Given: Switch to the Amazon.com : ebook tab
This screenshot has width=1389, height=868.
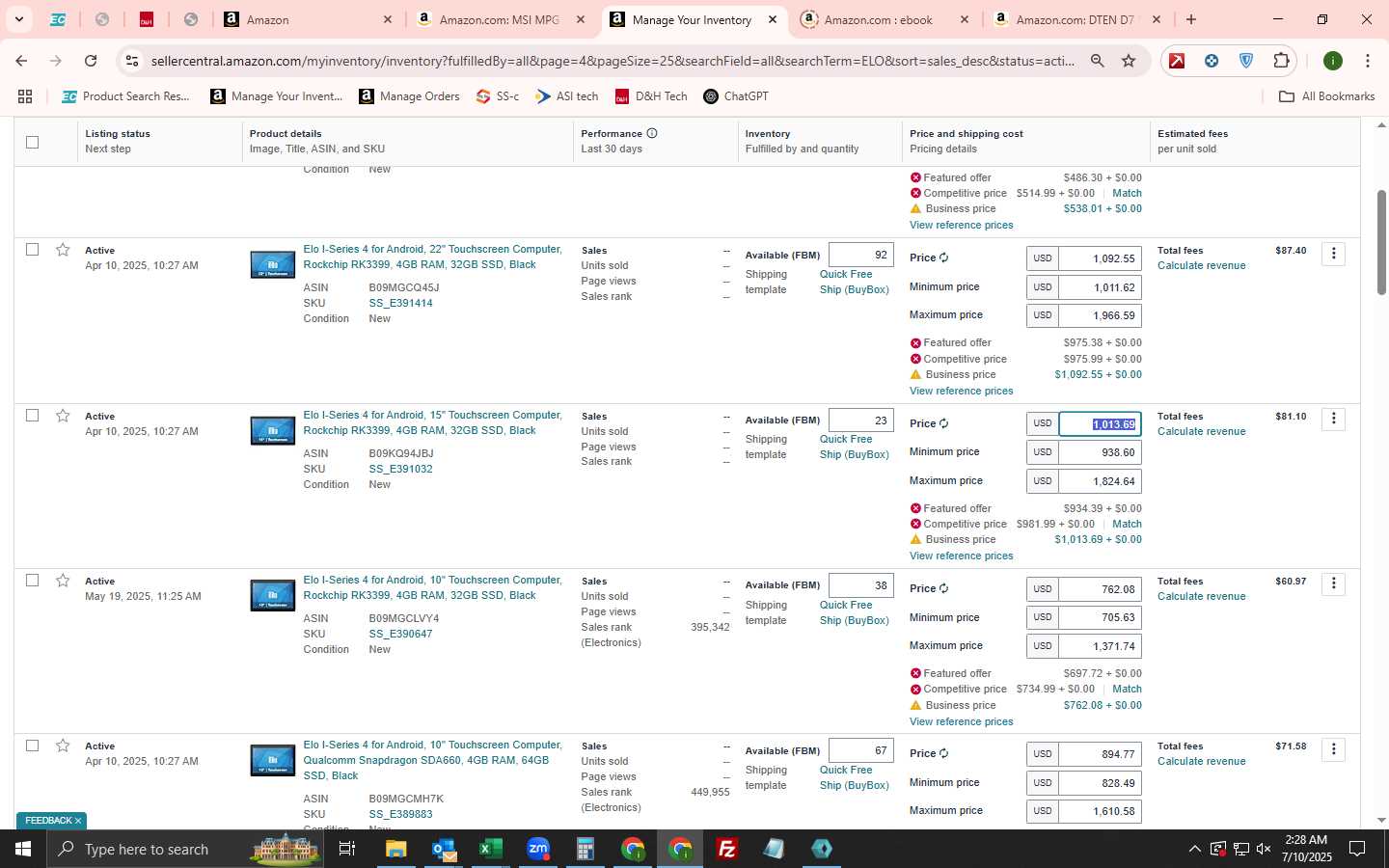Looking at the screenshot, I should pos(884,19).
